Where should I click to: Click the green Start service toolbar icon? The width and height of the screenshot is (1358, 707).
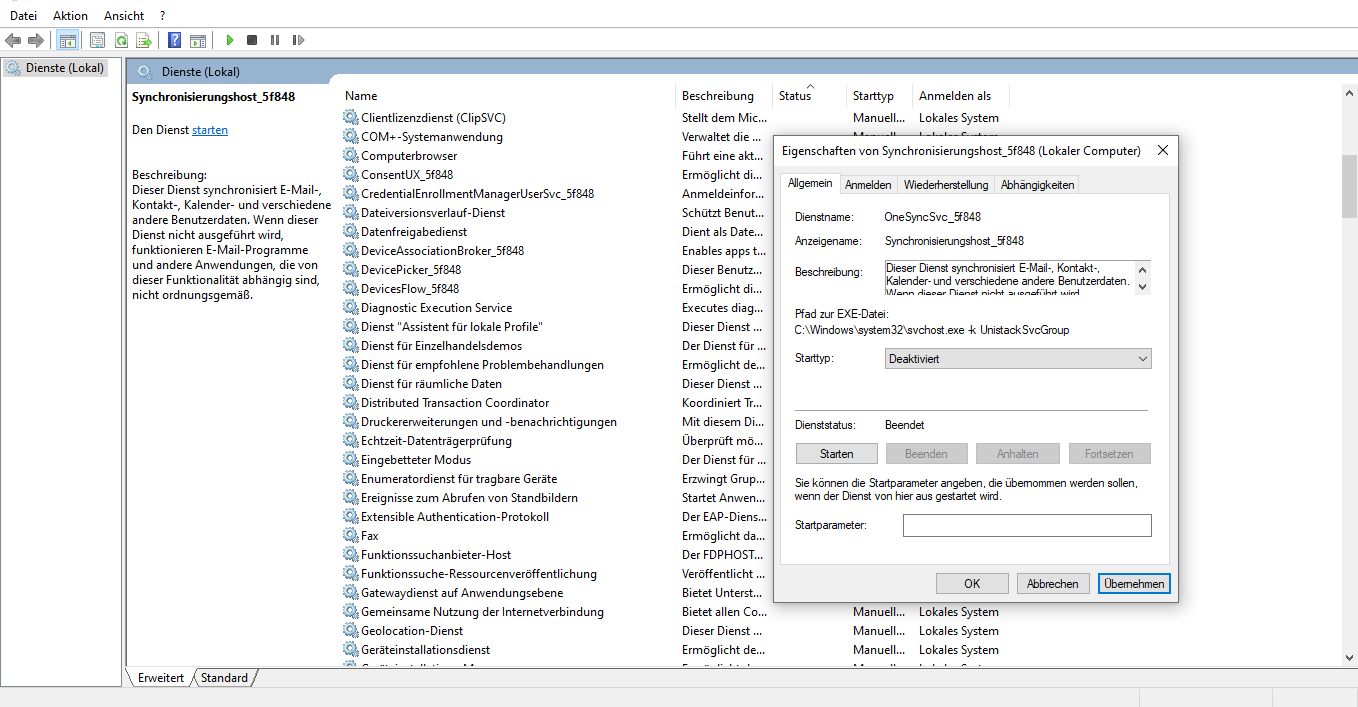(x=230, y=40)
